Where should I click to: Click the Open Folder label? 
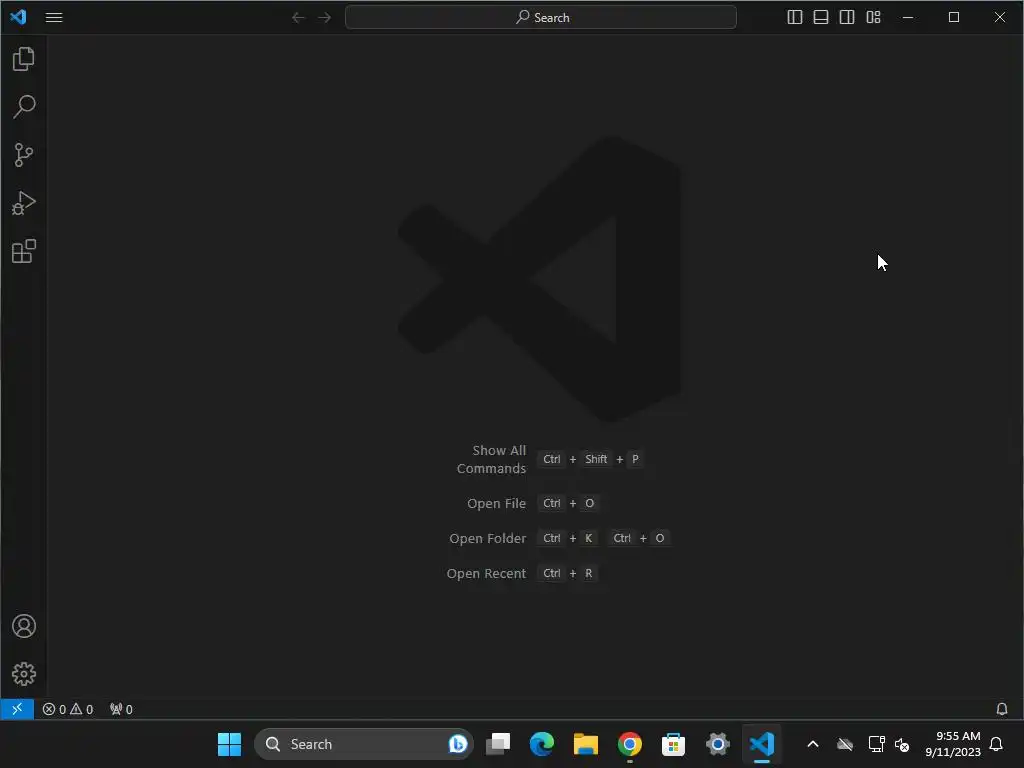click(487, 539)
